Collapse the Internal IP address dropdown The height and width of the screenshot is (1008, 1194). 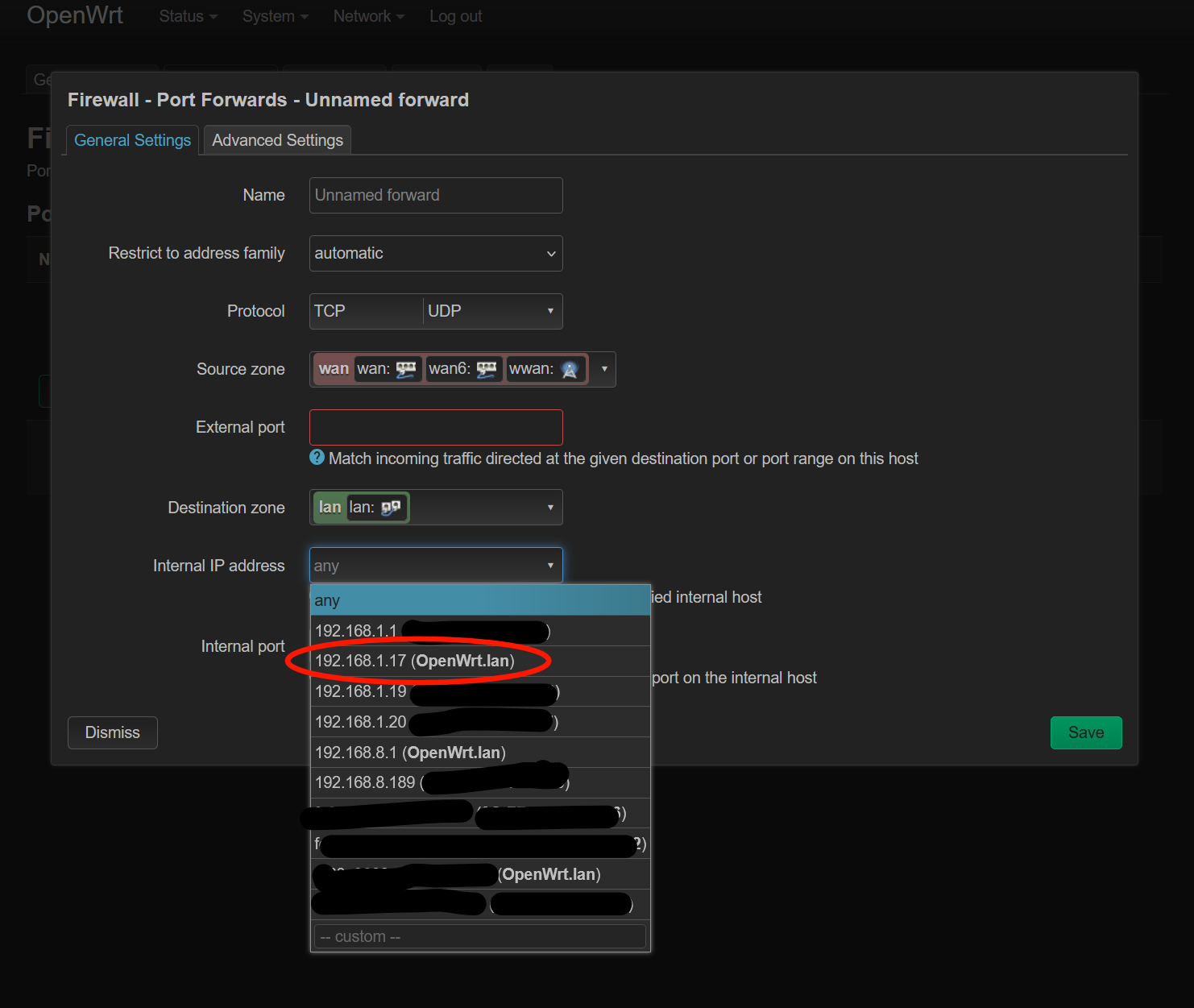tap(436, 566)
